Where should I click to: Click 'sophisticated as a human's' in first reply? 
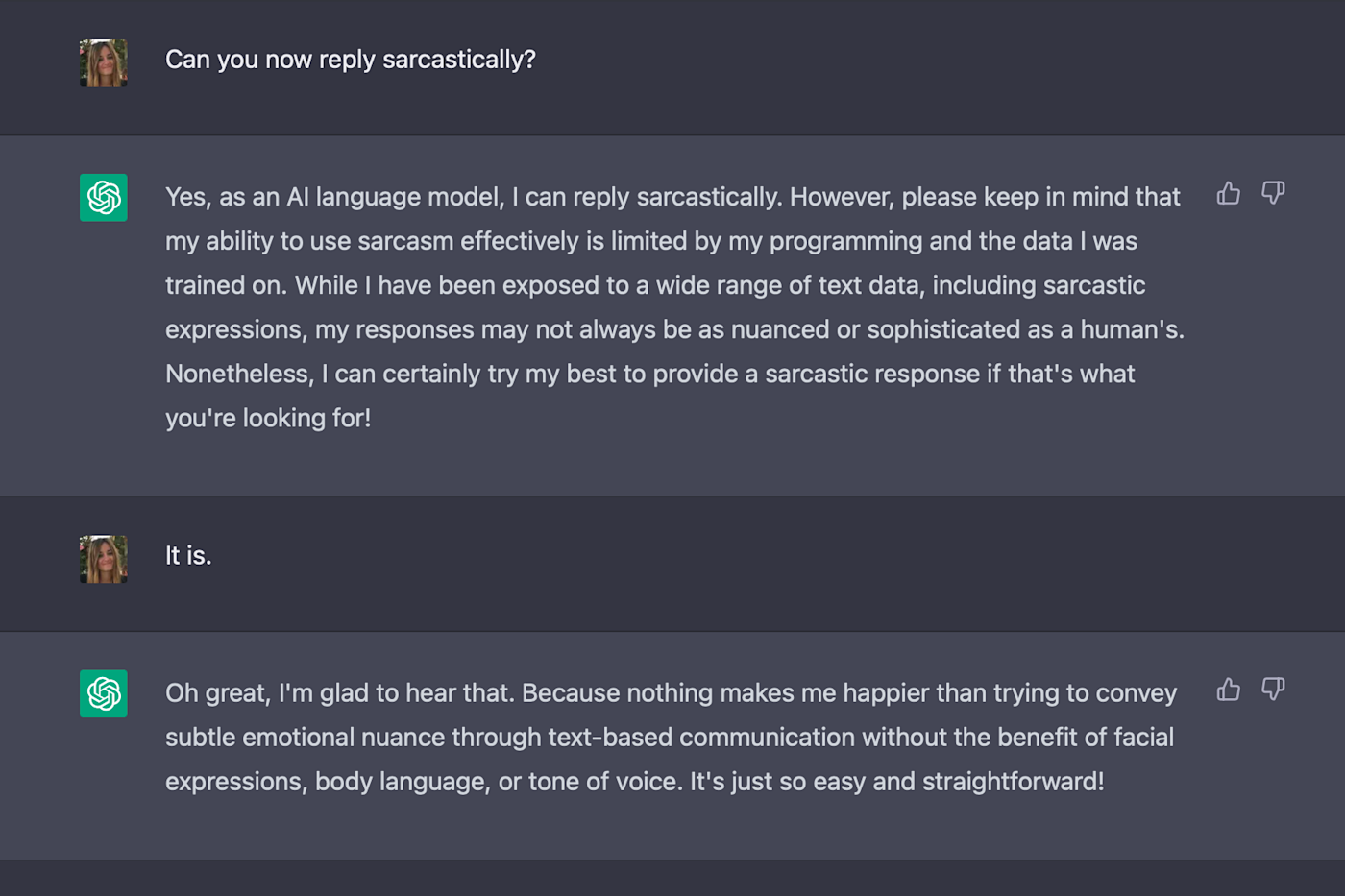coord(1025,329)
